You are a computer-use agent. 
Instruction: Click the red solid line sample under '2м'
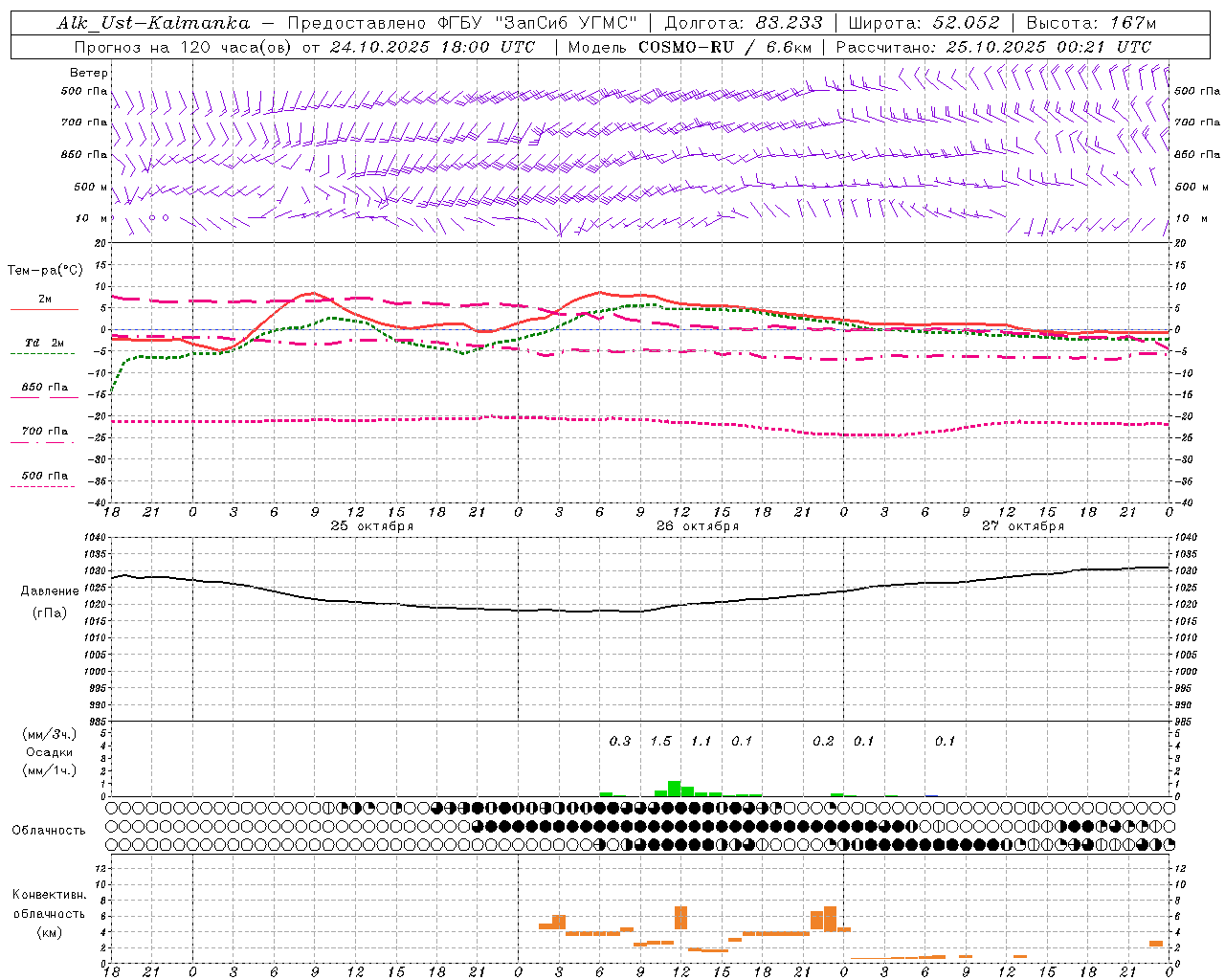(44, 309)
